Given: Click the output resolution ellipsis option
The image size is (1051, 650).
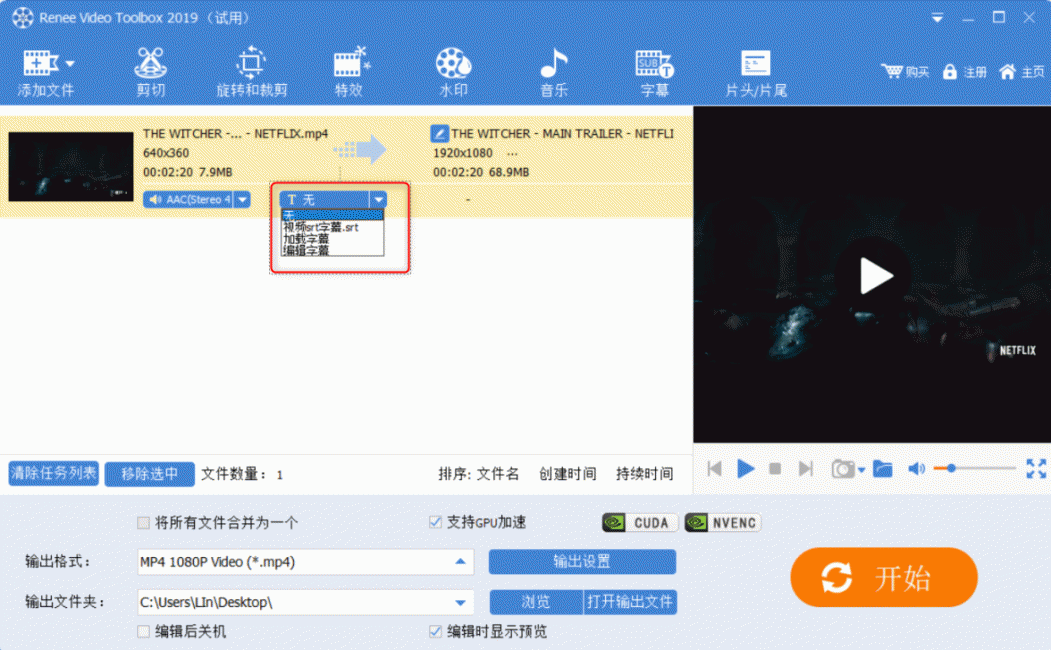Looking at the screenshot, I should coord(512,153).
